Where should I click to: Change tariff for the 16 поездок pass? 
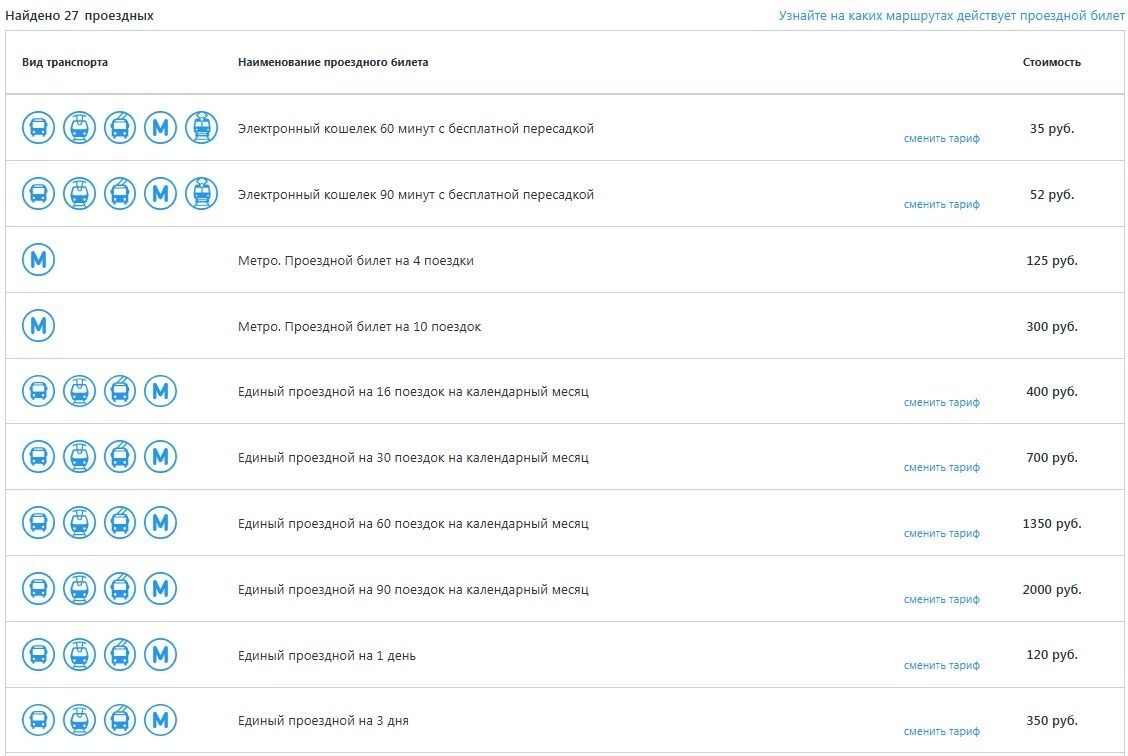tap(942, 403)
